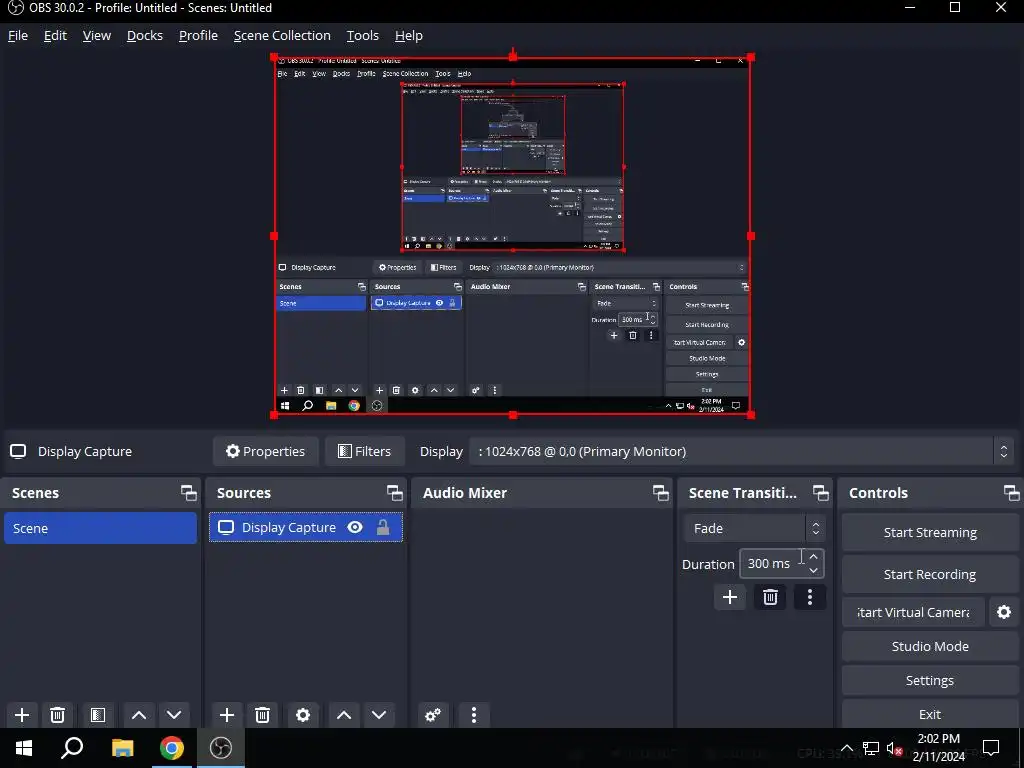
Task: Increase transition duration with up arrow
Action: (813, 557)
